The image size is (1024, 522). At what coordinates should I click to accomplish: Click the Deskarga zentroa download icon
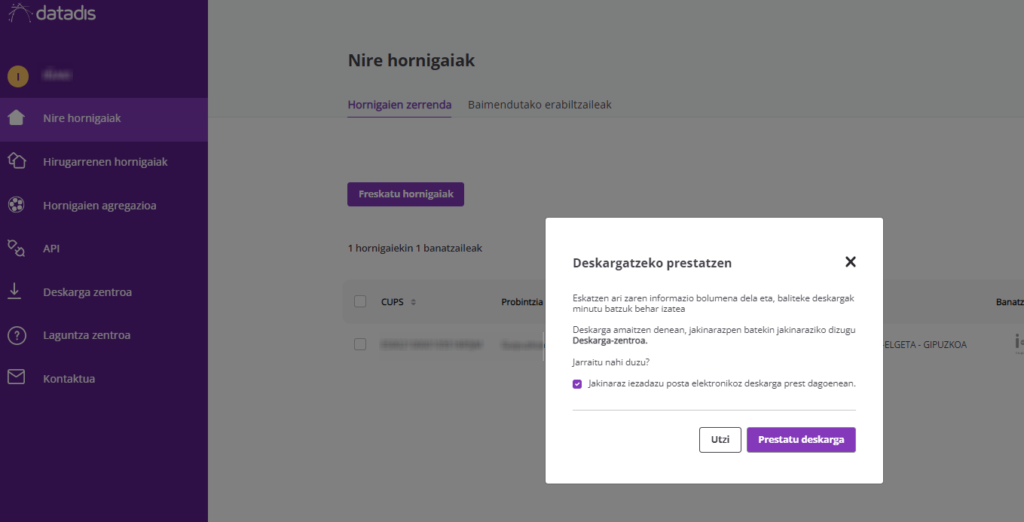click(16, 291)
